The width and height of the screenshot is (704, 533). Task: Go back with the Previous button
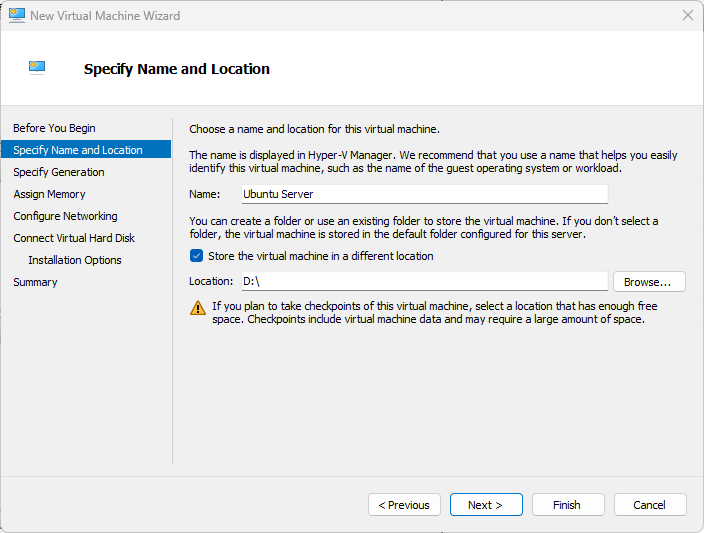(404, 505)
